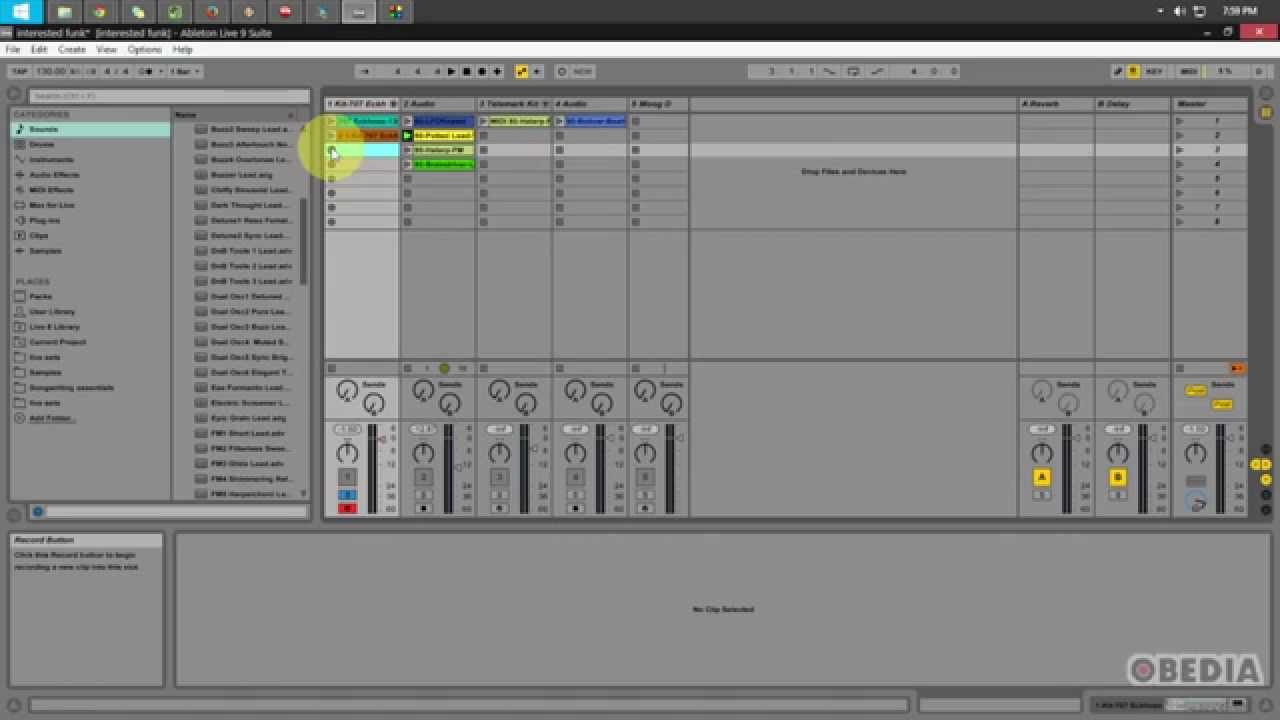This screenshot has height=720, width=1280.
Task: Launch scene 1 in Master track
Action: coord(1180,121)
